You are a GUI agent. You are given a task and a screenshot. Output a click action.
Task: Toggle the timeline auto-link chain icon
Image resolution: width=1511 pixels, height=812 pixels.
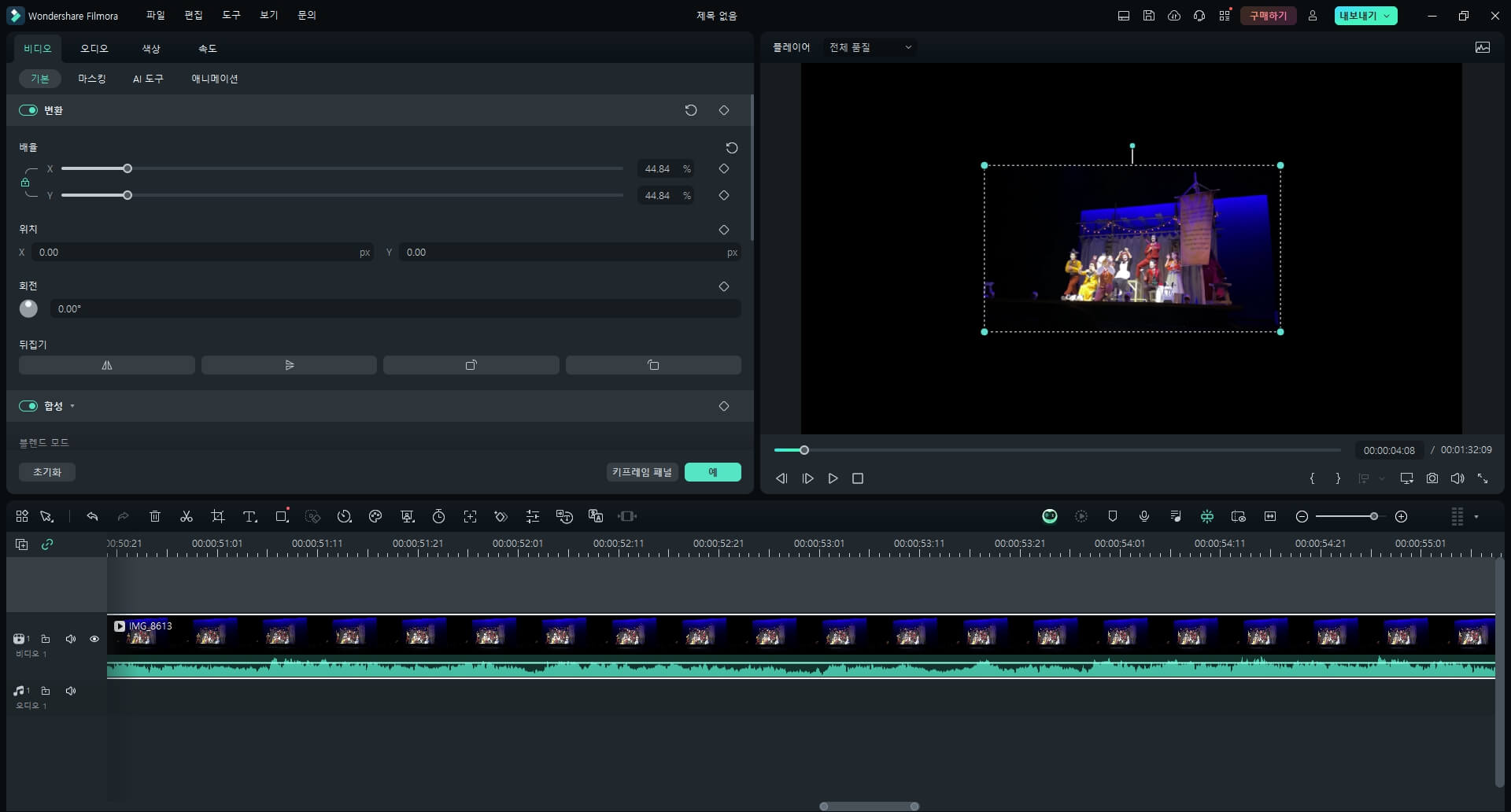coord(47,544)
